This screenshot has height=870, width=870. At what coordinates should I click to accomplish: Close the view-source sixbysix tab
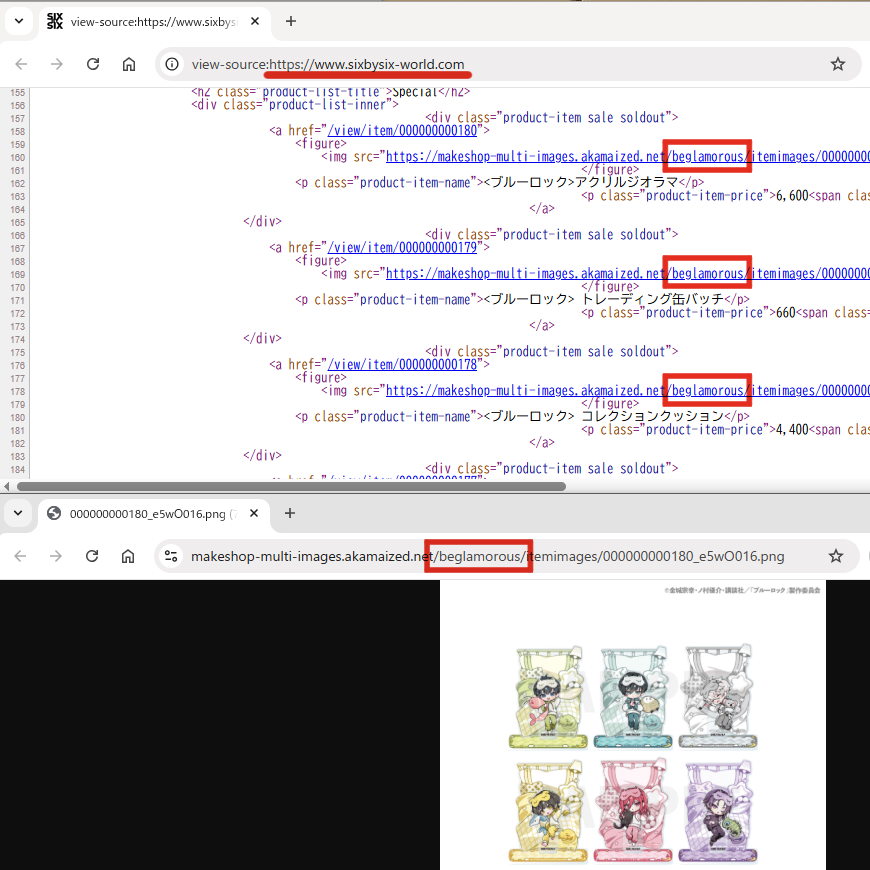coord(255,22)
